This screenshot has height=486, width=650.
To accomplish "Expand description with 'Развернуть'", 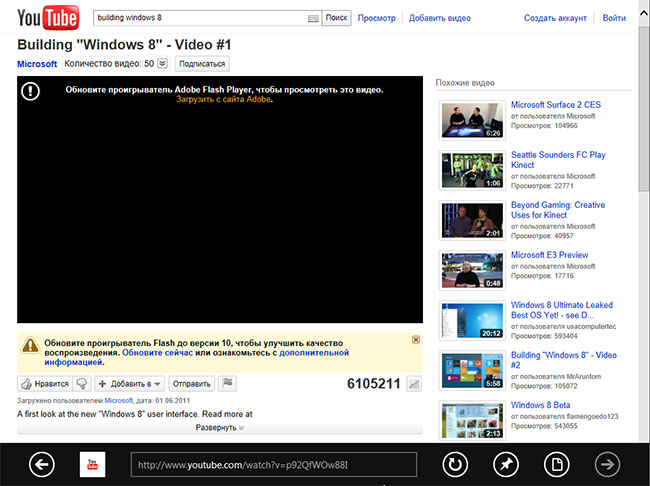I will [219, 428].
